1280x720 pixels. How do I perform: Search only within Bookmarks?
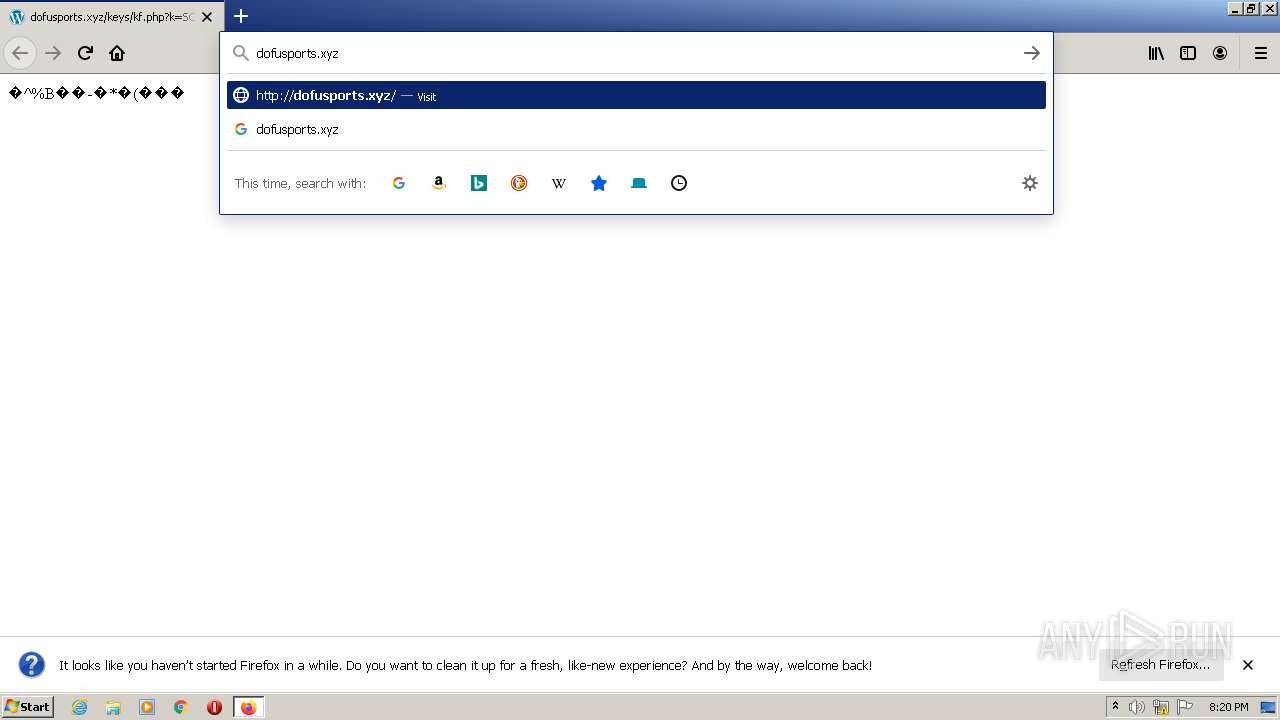coord(599,183)
